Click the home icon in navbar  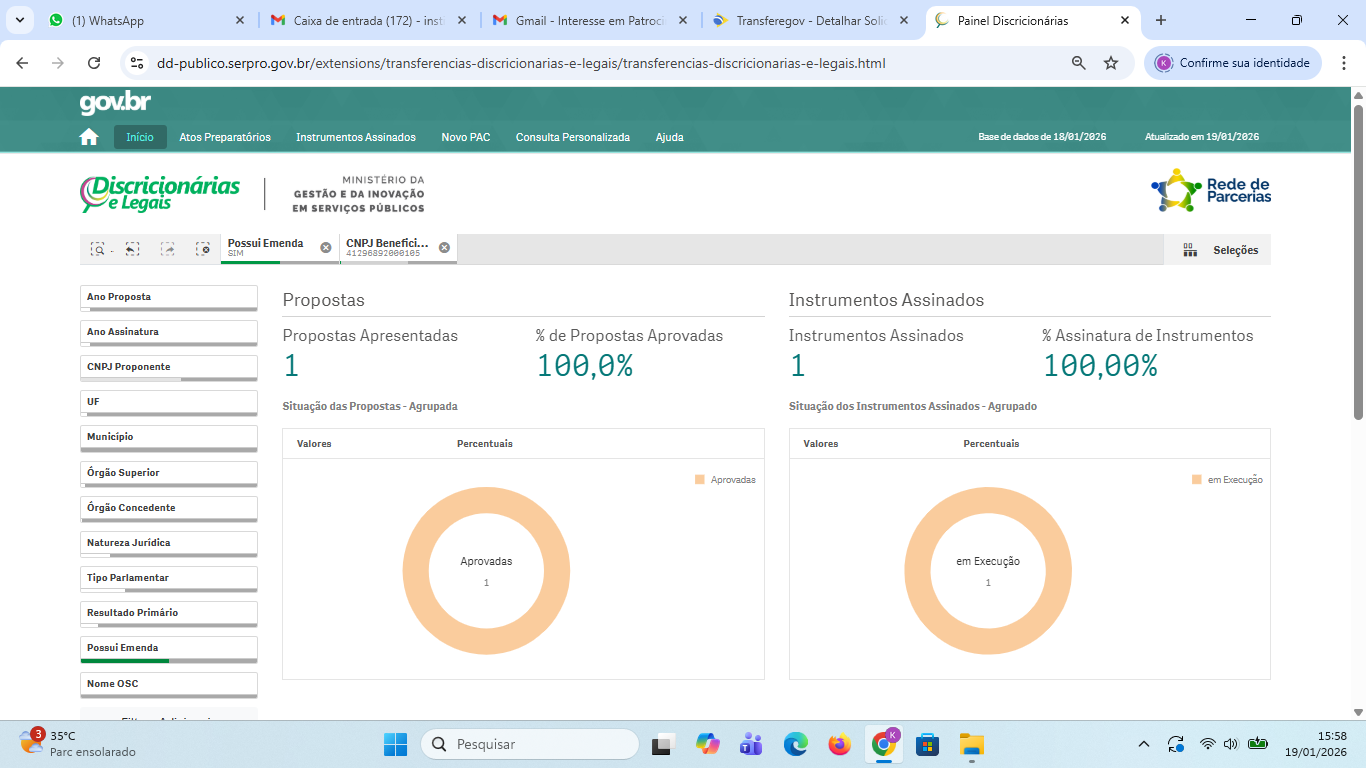(x=89, y=137)
